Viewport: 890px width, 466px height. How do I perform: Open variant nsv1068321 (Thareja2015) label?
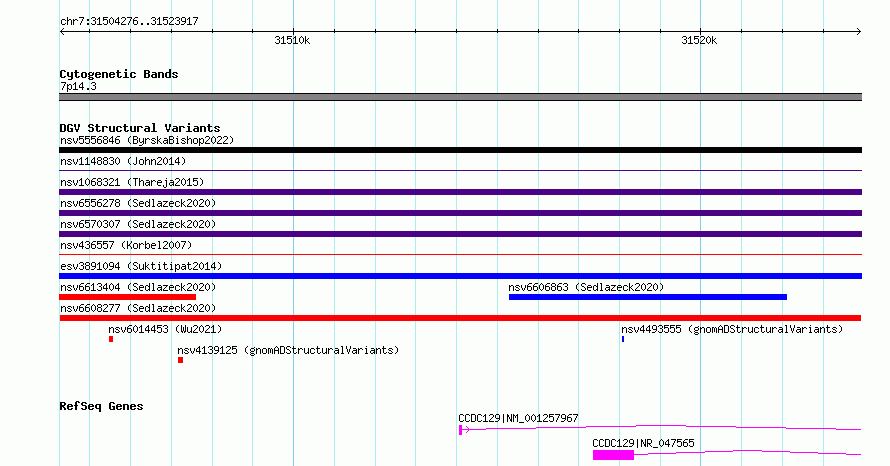(x=132, y=182)
